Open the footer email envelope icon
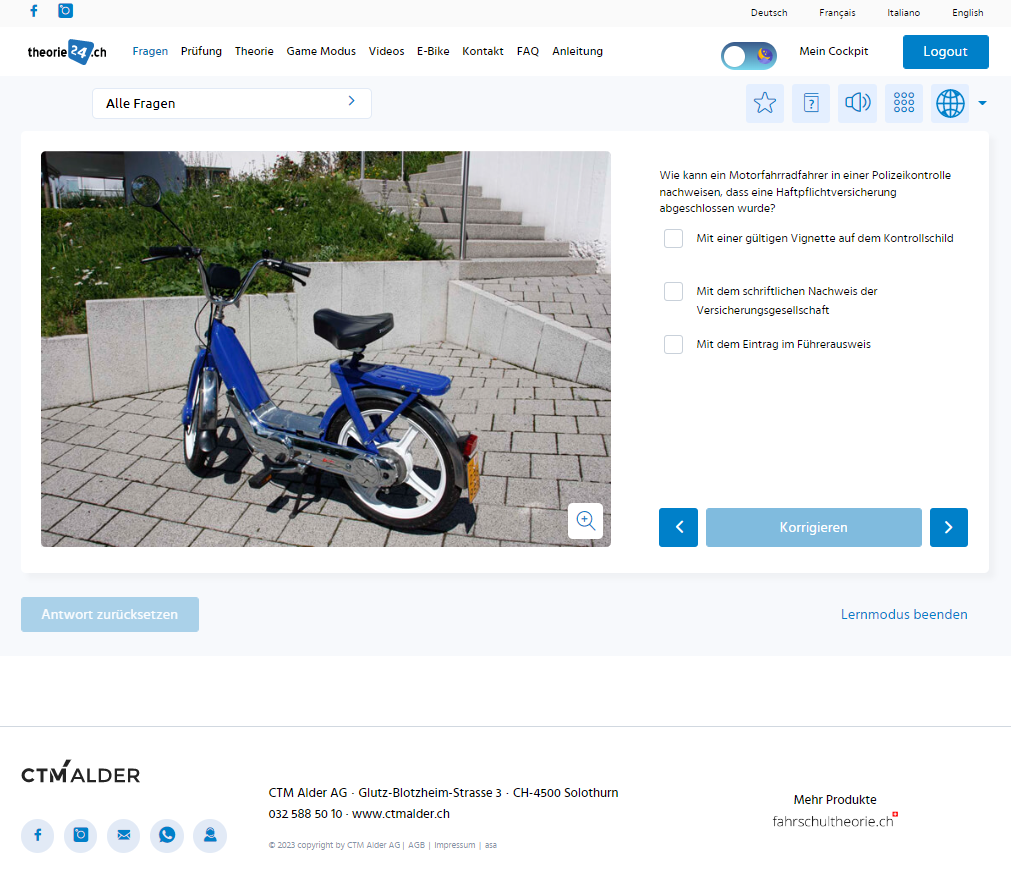 tap(124, 836)
